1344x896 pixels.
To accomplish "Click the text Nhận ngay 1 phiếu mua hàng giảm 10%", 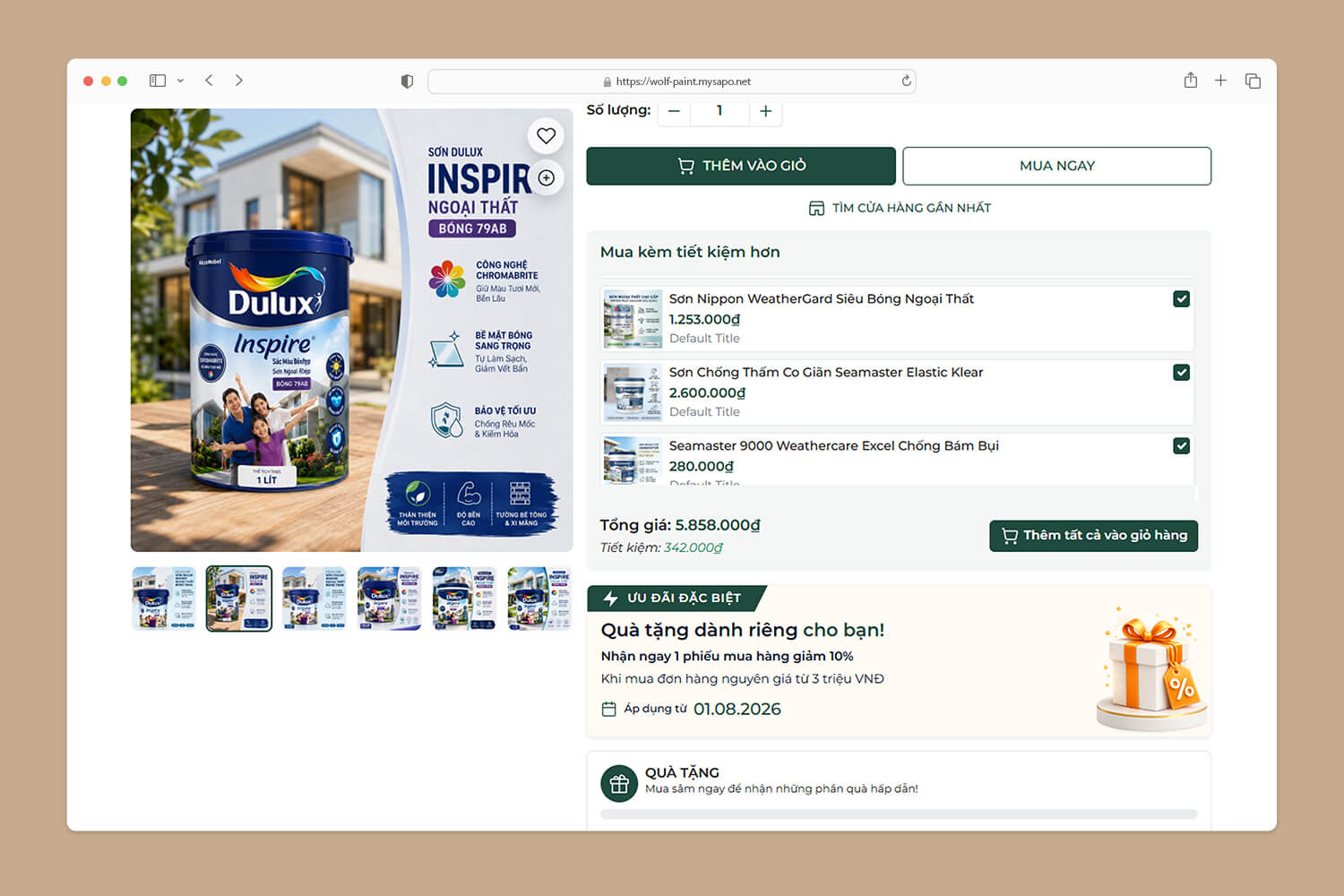I will pos(728,656).
